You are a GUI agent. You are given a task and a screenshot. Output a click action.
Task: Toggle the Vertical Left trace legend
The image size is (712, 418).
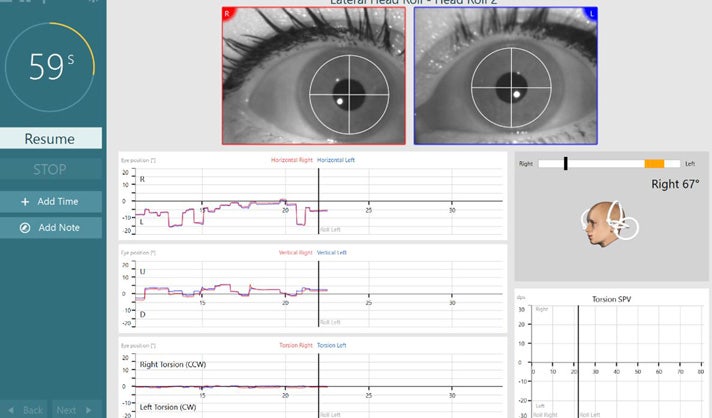(331, 253)
